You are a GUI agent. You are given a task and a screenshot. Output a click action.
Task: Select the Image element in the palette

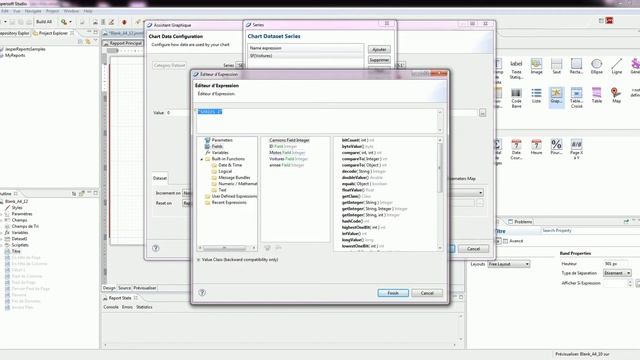(536, 66)
